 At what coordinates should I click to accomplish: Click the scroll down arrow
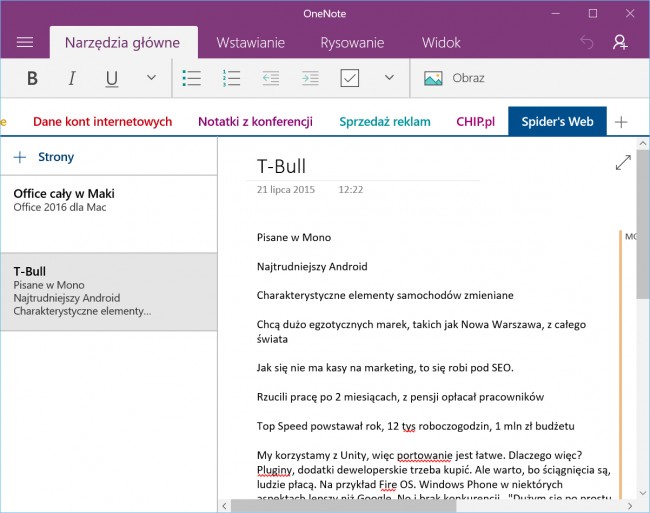[x=643, y=493]
